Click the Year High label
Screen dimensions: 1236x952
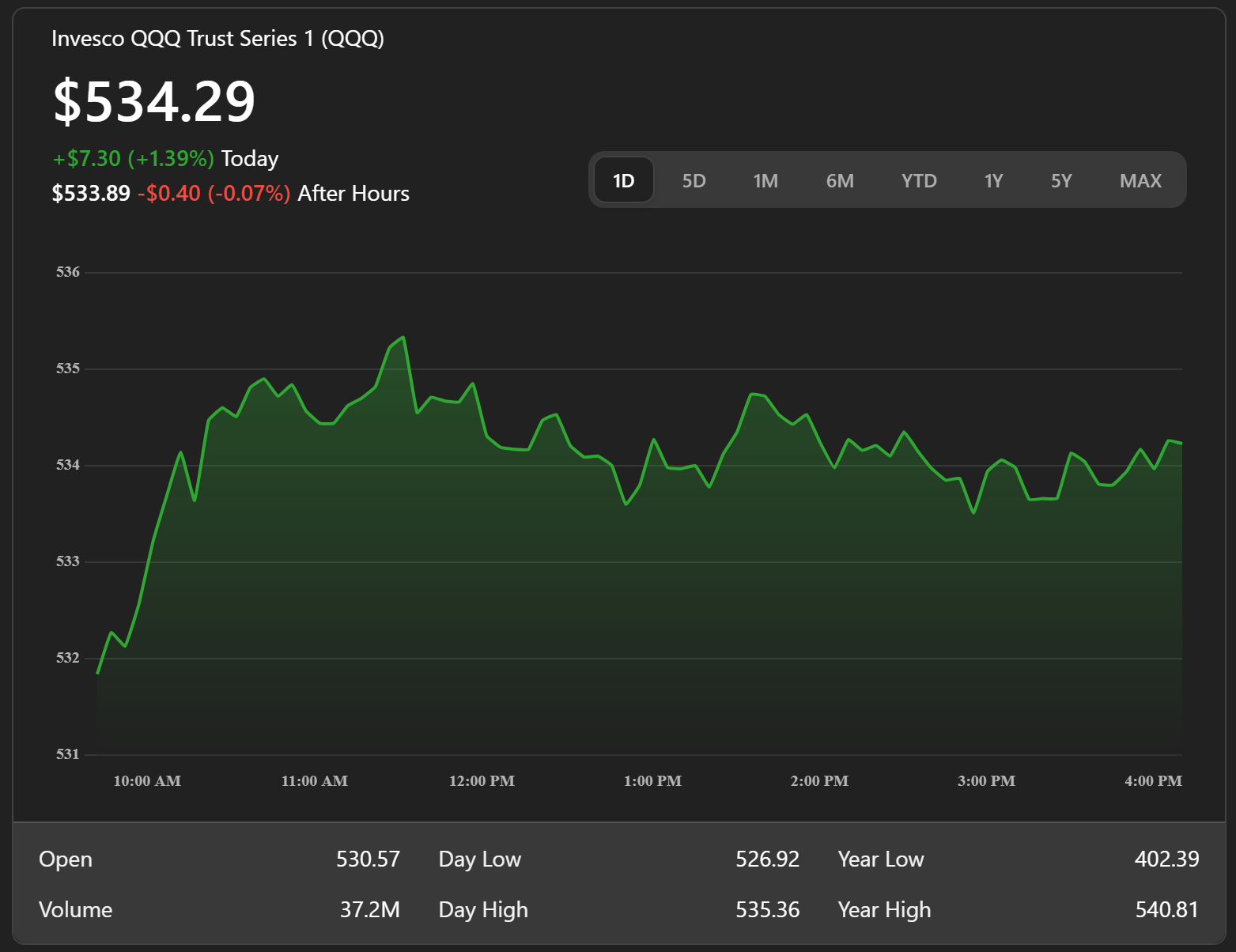pyautogui.click(x=884, y=910)
